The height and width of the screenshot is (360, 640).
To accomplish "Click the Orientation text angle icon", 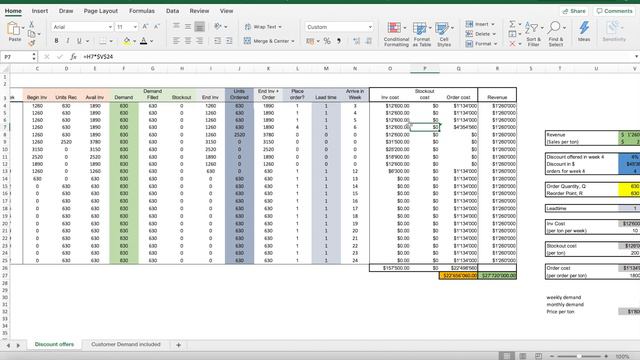I will (x=218, y=27).
